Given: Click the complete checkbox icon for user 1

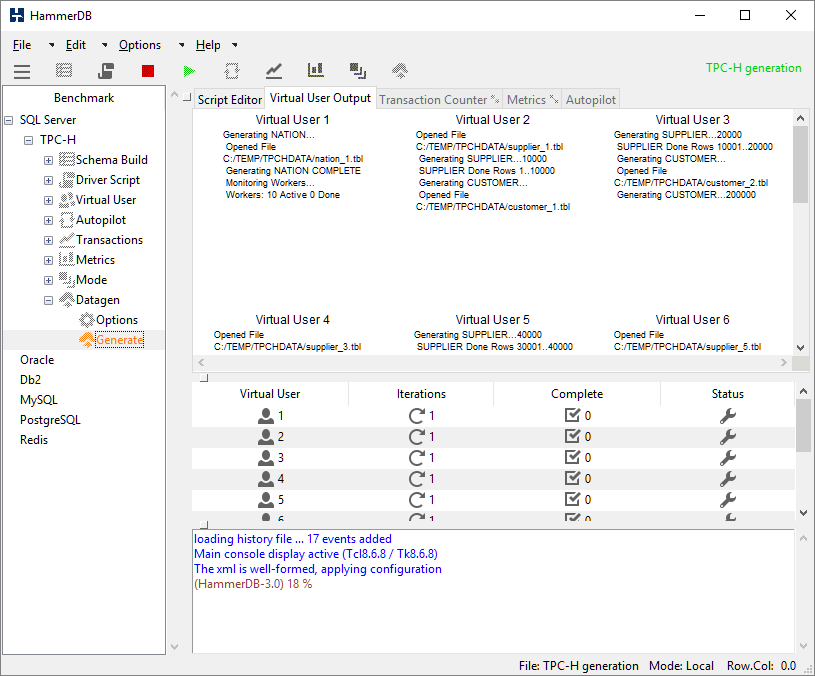Looking at the screenshot, I should 572,415.
